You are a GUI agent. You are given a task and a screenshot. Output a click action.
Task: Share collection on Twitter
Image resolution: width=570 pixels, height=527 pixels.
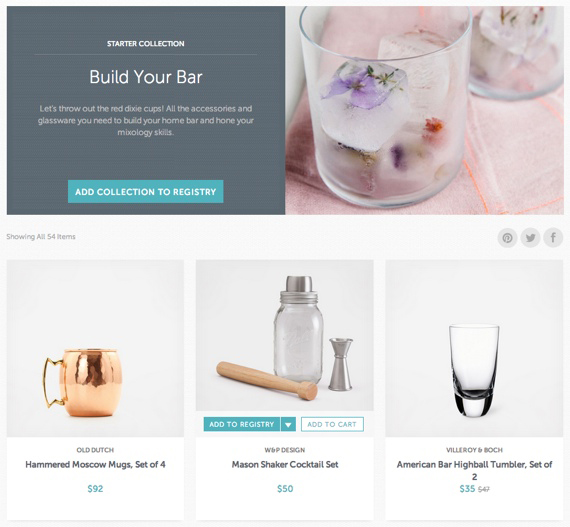coord(530,238)
